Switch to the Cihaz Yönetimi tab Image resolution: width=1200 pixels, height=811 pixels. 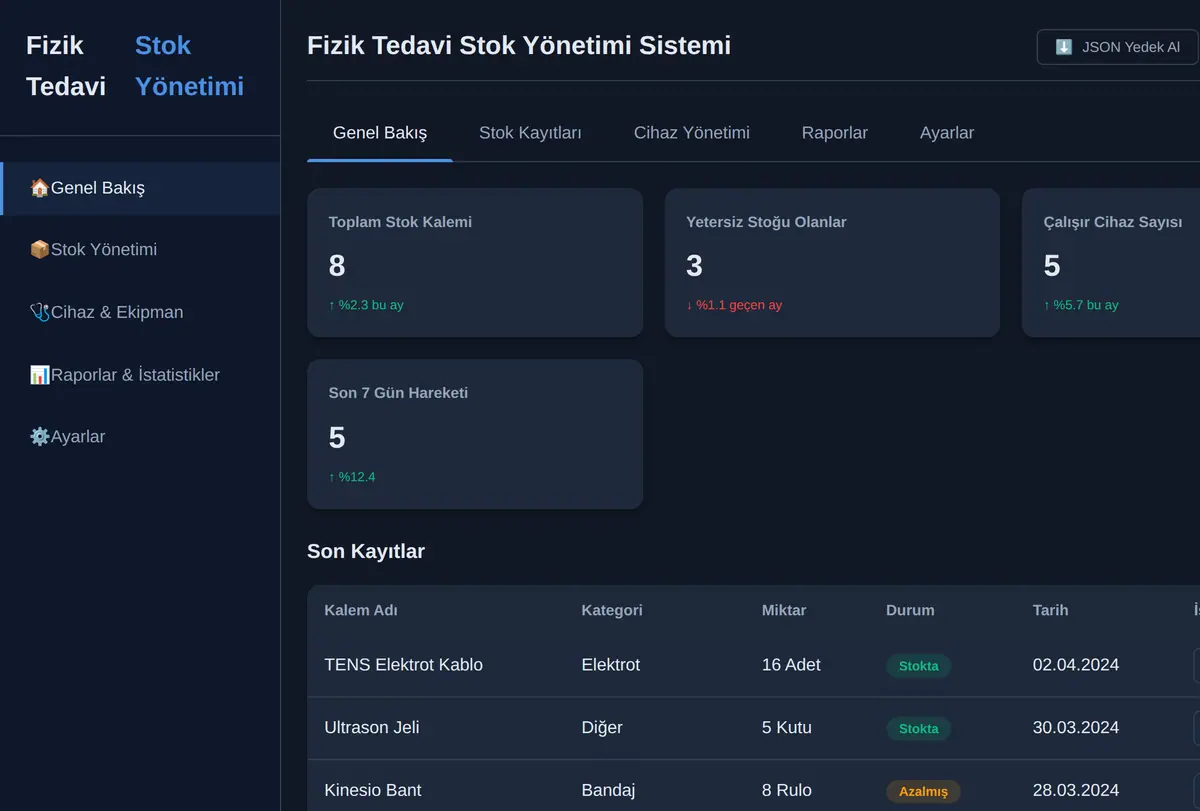click(x=692, y=133)
